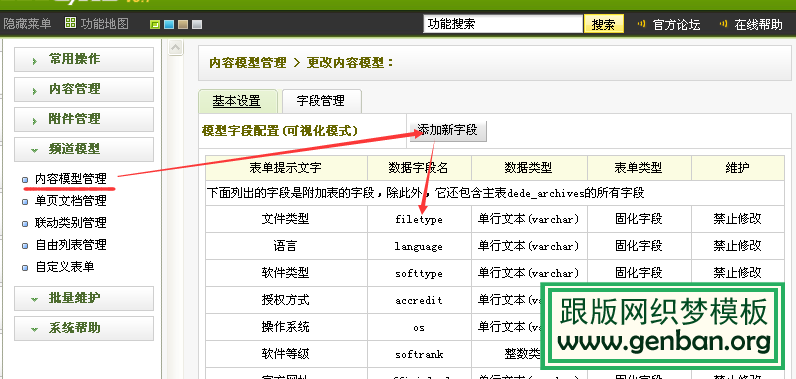Click bullet icon beside 联动类别管理

[x=25, y=224]
